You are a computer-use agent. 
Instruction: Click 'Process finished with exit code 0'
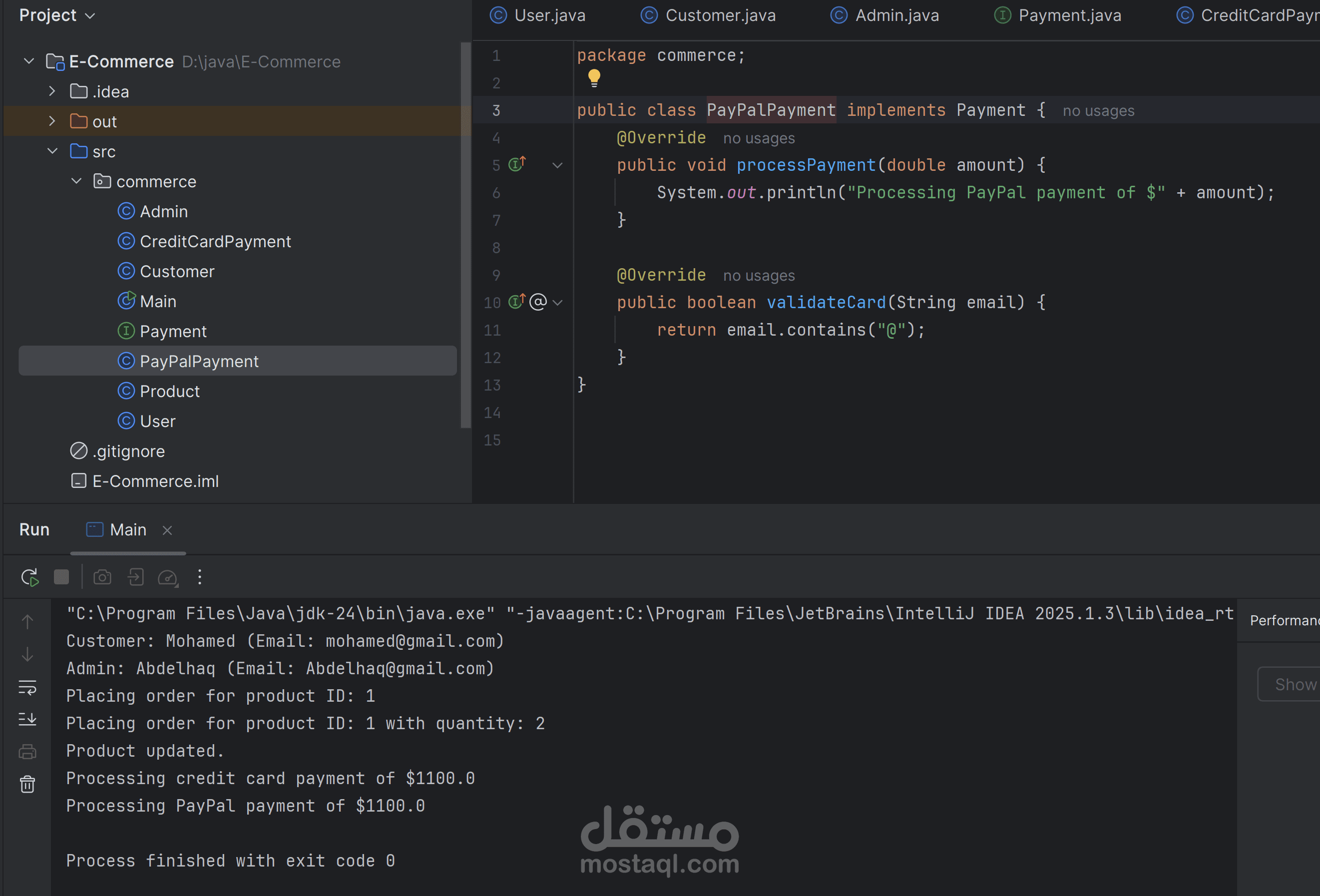[230, 860]
